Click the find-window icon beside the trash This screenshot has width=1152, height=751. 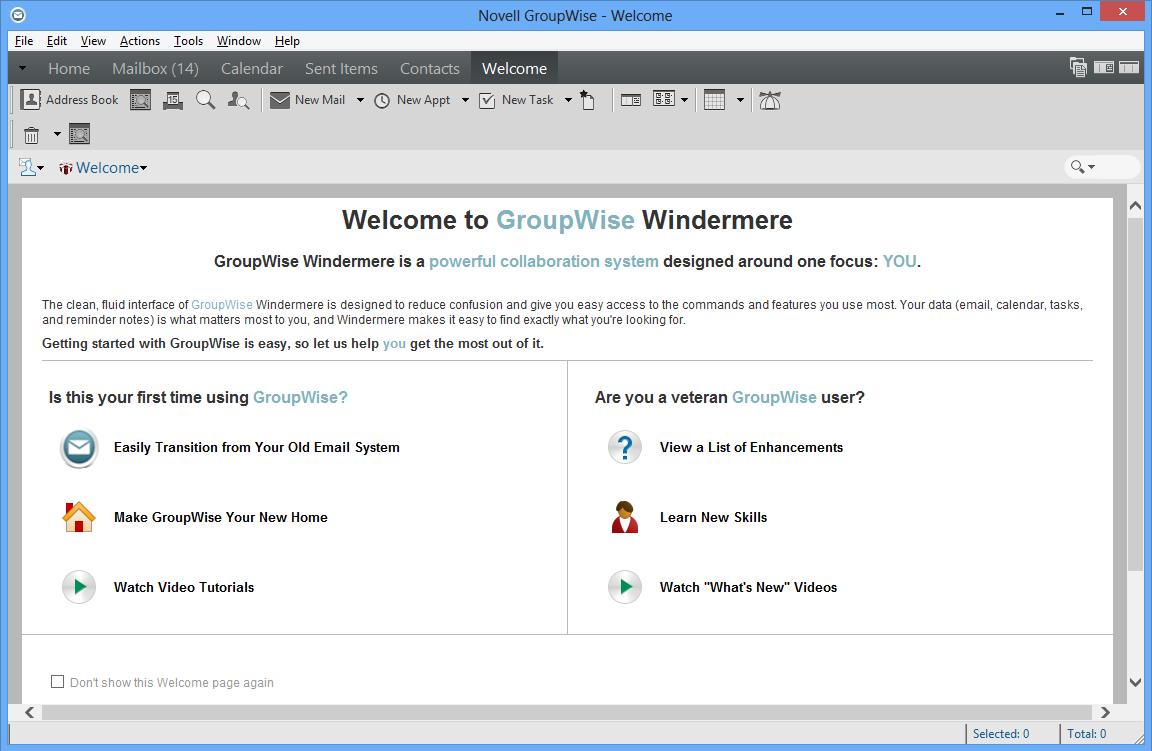tap(79, 134)
